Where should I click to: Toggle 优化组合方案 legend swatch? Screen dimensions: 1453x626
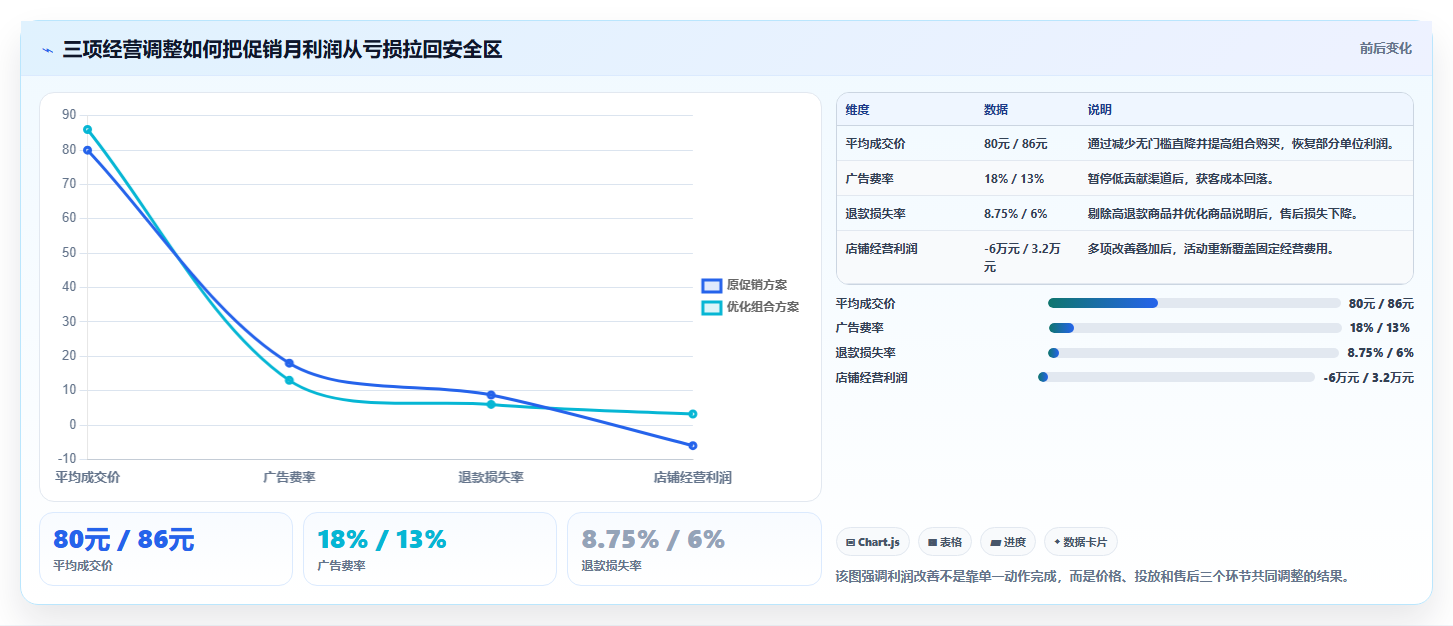711,307
